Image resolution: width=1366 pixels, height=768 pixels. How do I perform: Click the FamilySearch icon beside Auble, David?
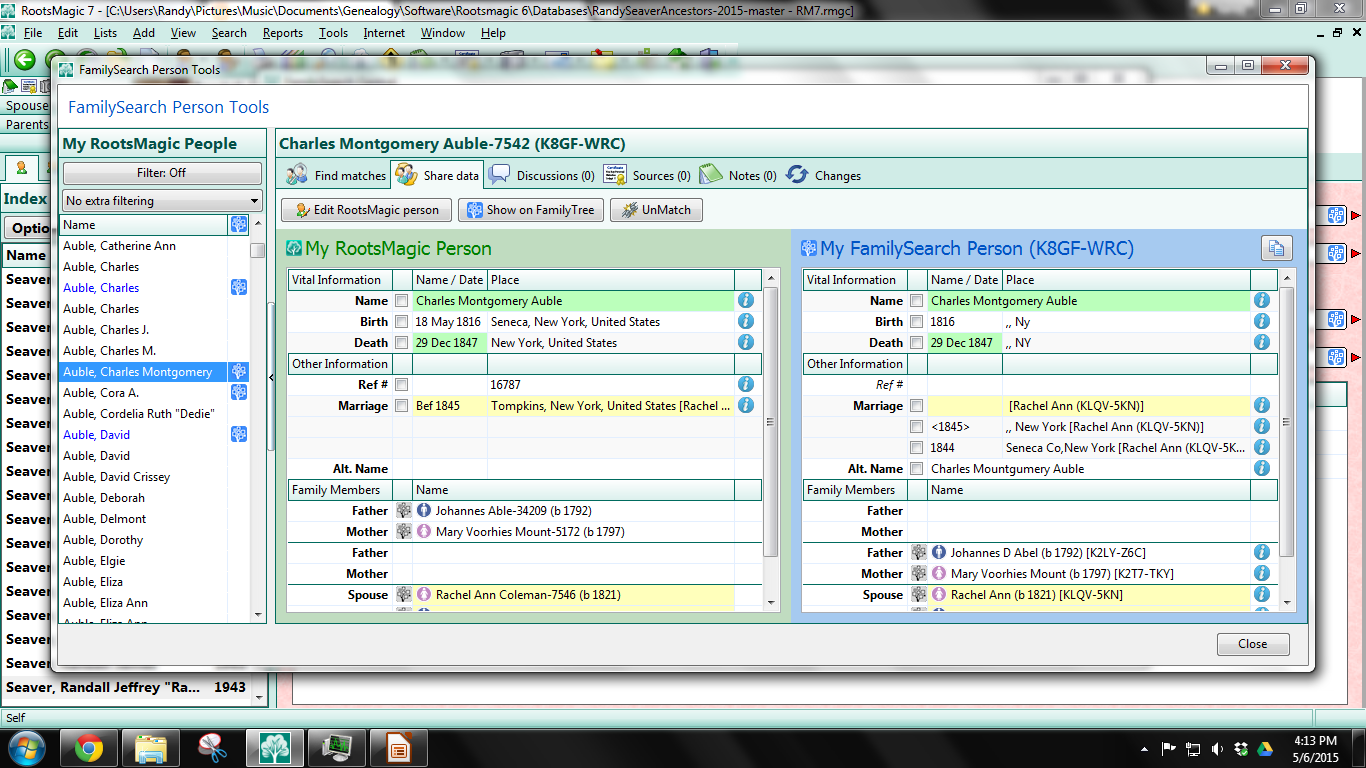coord(238,434)
